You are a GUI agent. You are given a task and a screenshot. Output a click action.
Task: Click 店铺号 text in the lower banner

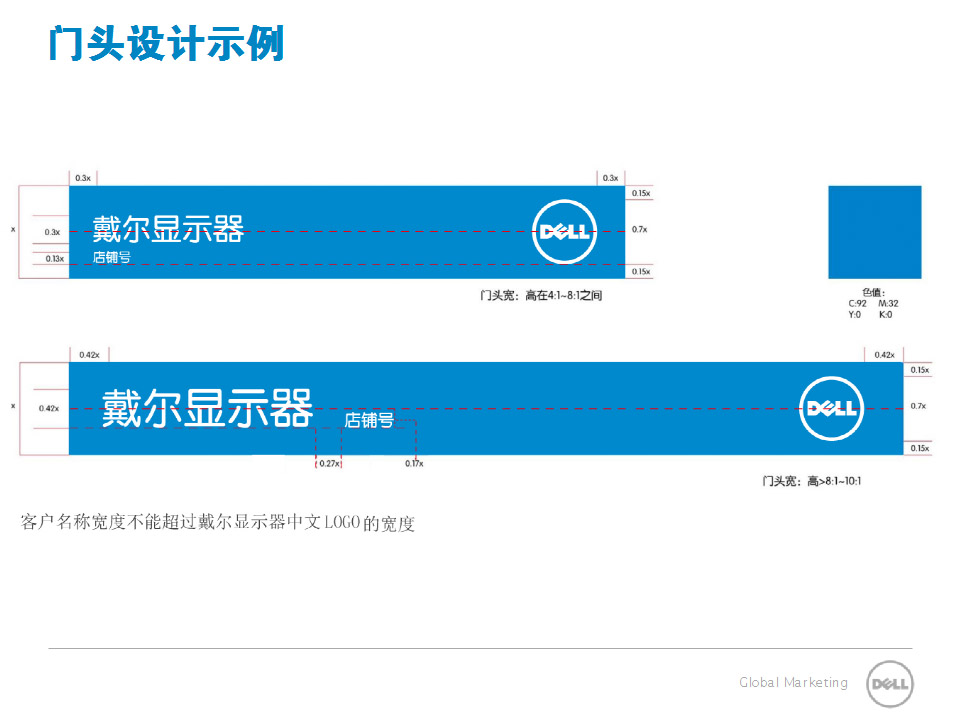point(369,420)
